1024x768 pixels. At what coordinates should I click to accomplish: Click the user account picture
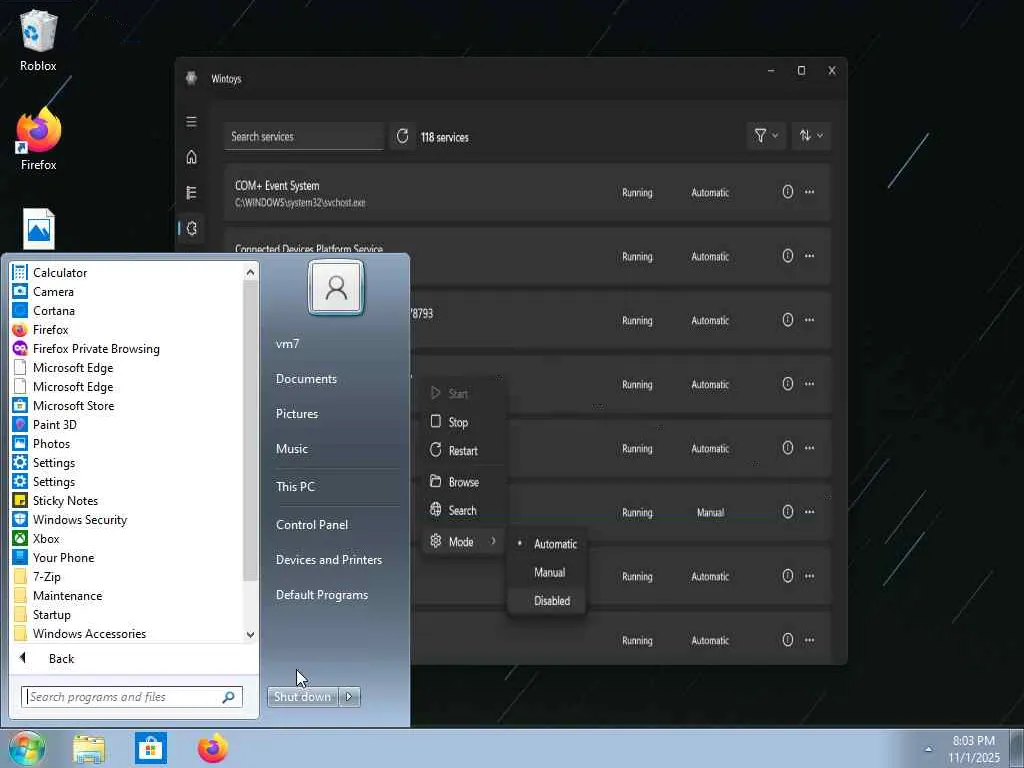tap(336, 287)
